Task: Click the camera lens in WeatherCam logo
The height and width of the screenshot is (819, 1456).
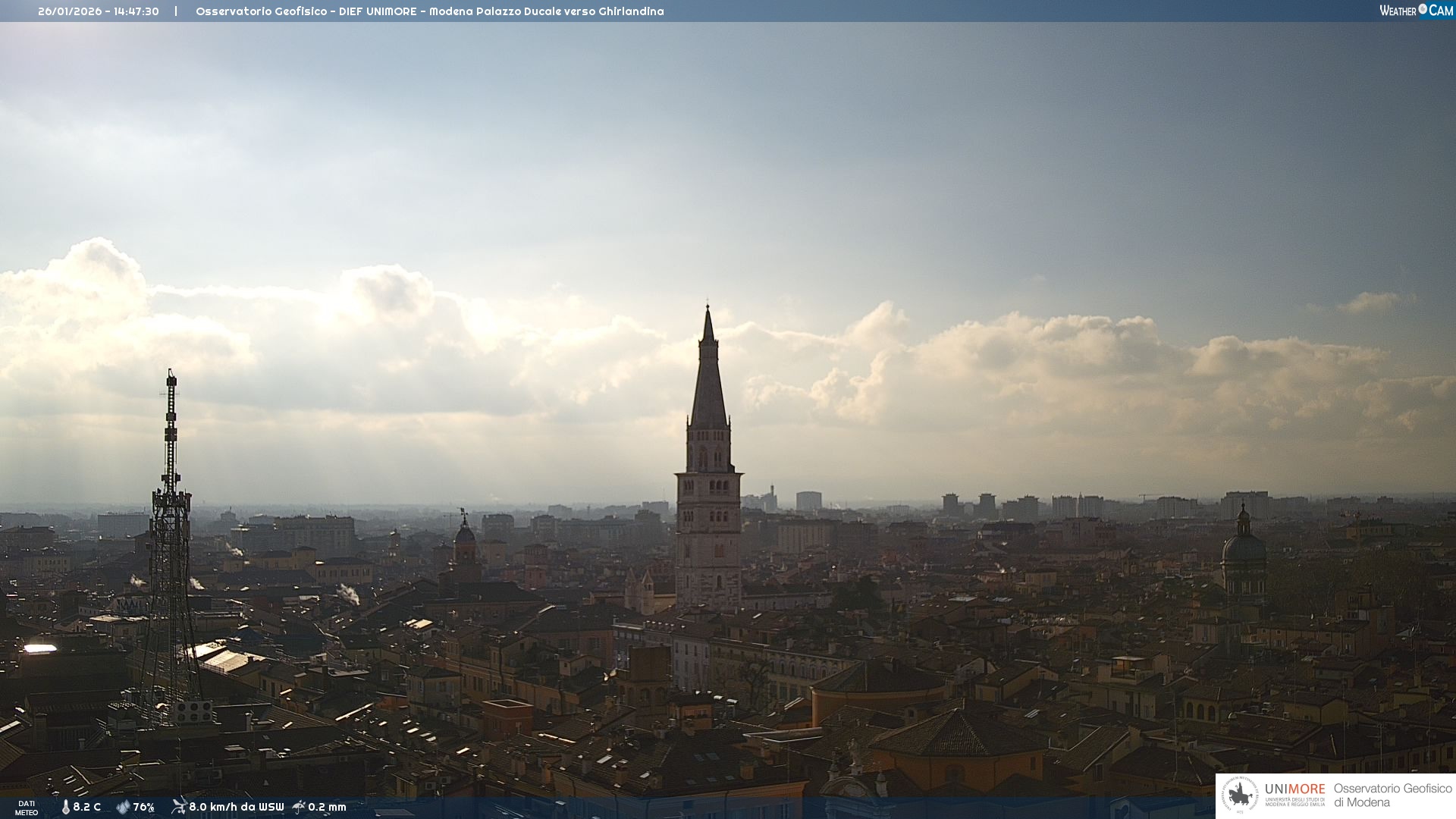Action: pos(1423,9)
